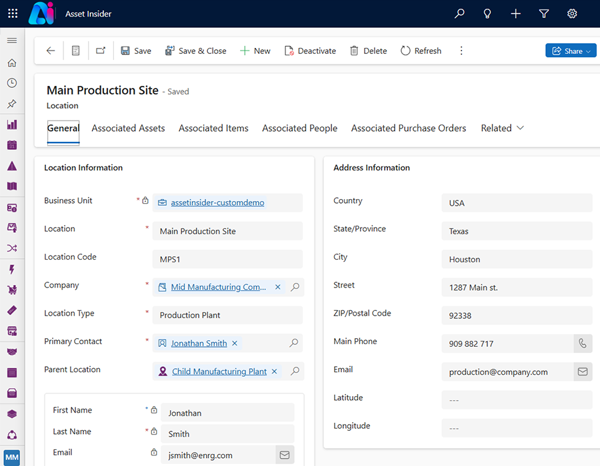The width and height of the screenshot is (600, 466).
Task: Toggle the hamburger navigation menu
Action: (12, 40)
